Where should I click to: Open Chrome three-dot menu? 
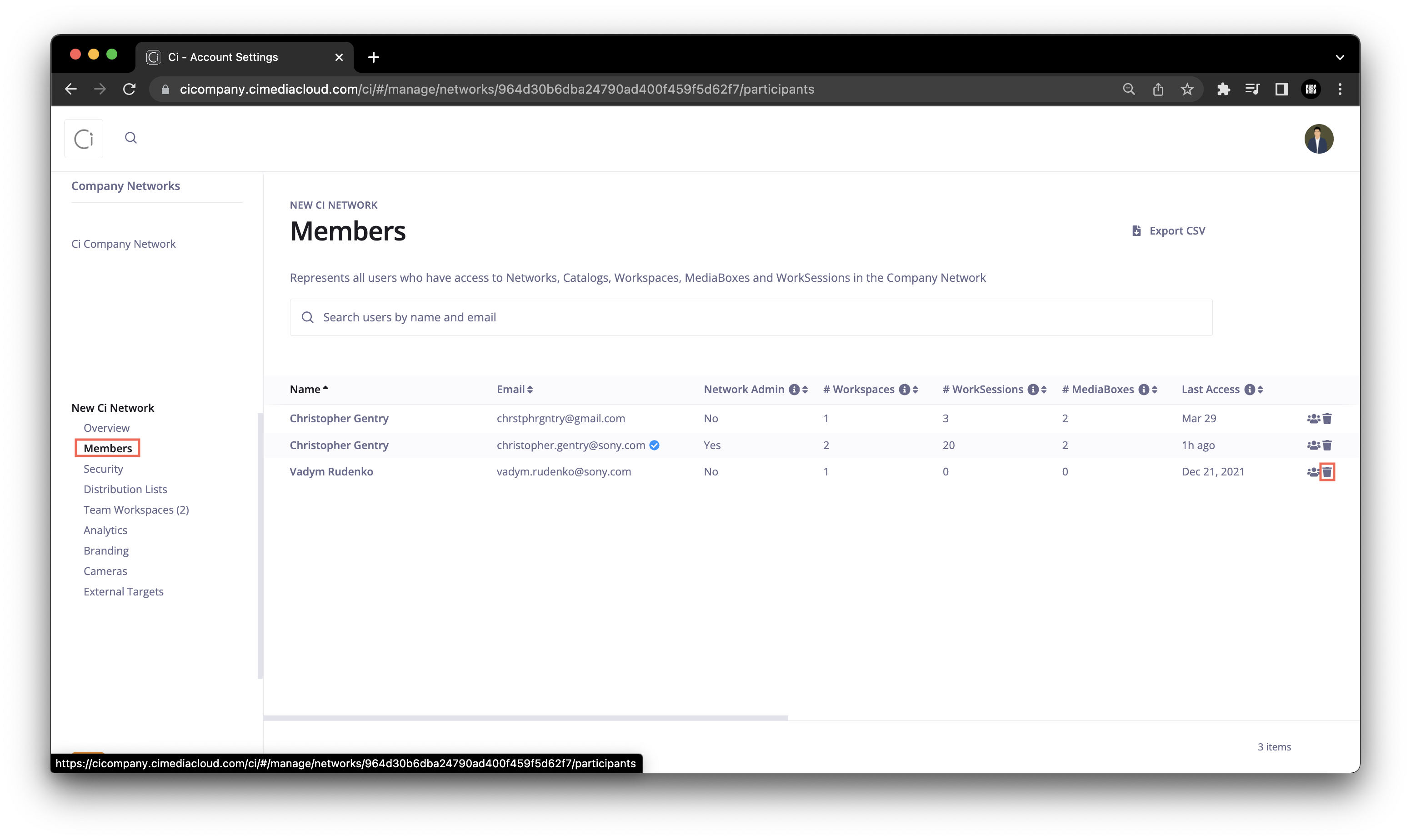(1339, 89)
